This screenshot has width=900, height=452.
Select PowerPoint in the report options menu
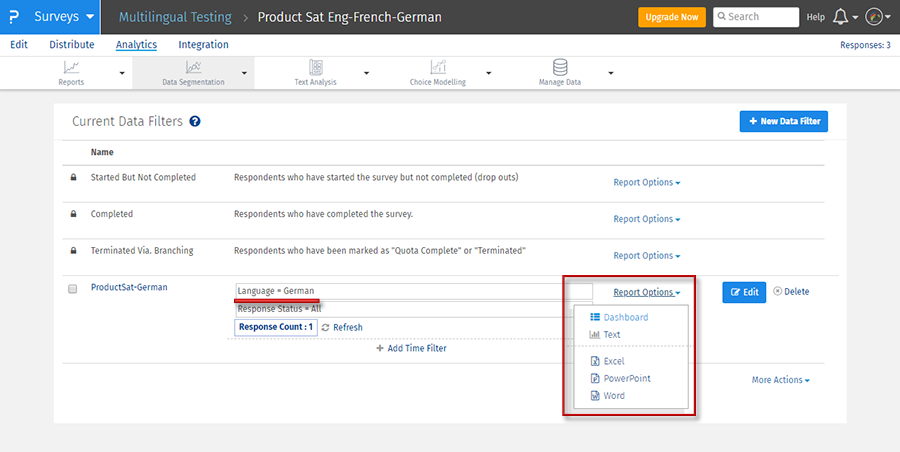(x=626, y=379)
